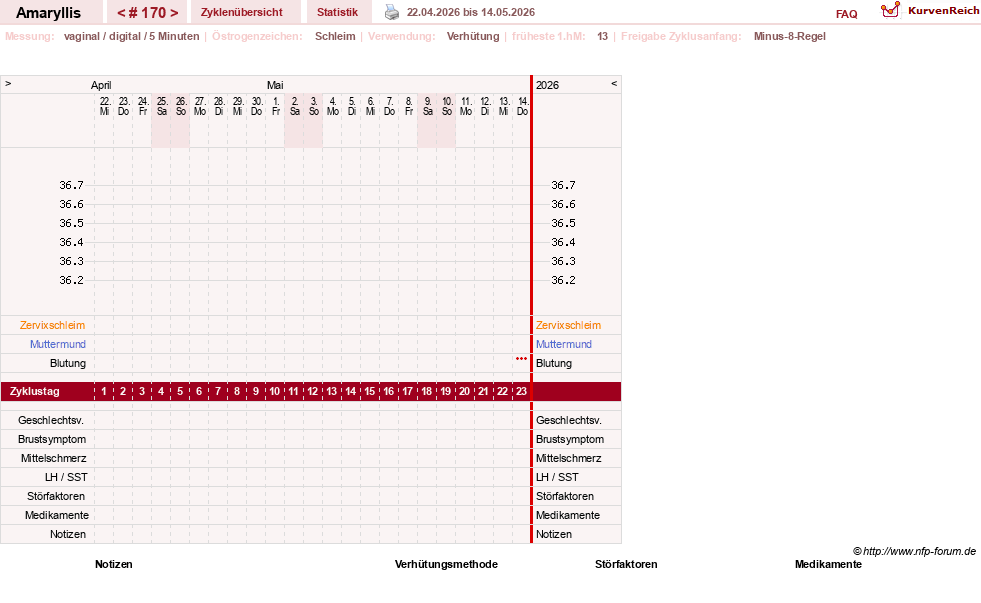Viewport: 981px width, 603px height.
Task: Select cycle day 23 in Zyklustag row
Action: coord(521,392)
